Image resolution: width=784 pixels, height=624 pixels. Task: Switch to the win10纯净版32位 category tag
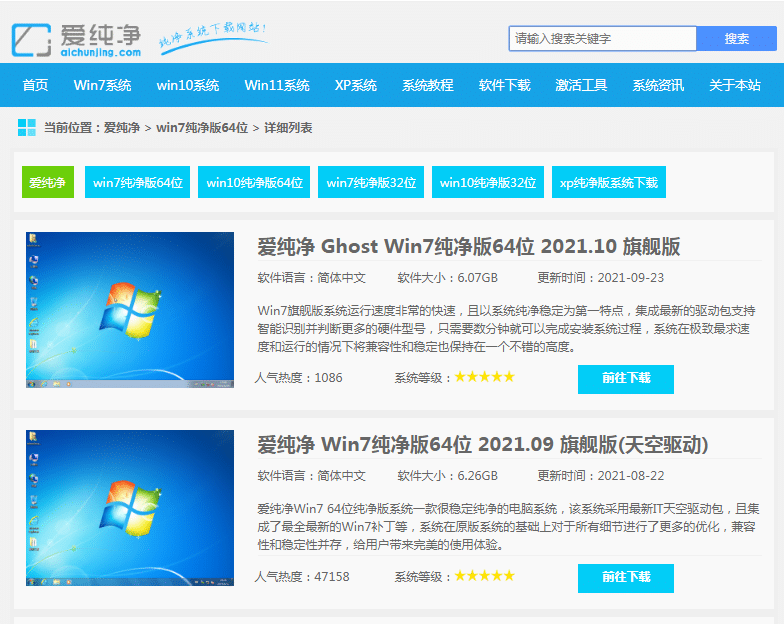coord(488,182)
